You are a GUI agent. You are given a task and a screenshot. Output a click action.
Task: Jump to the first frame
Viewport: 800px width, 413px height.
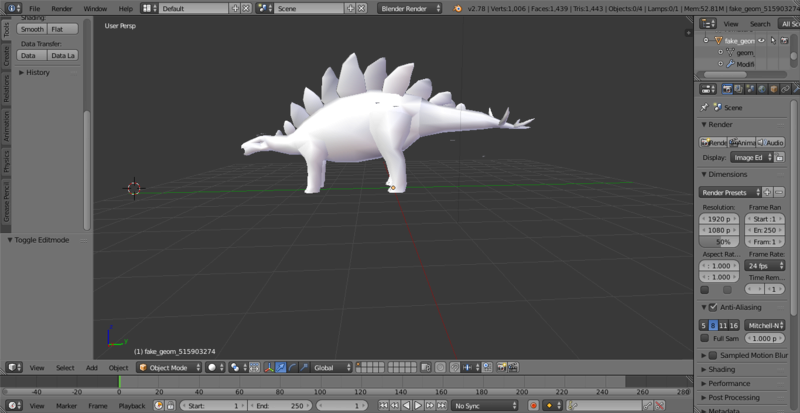(383, 406)
